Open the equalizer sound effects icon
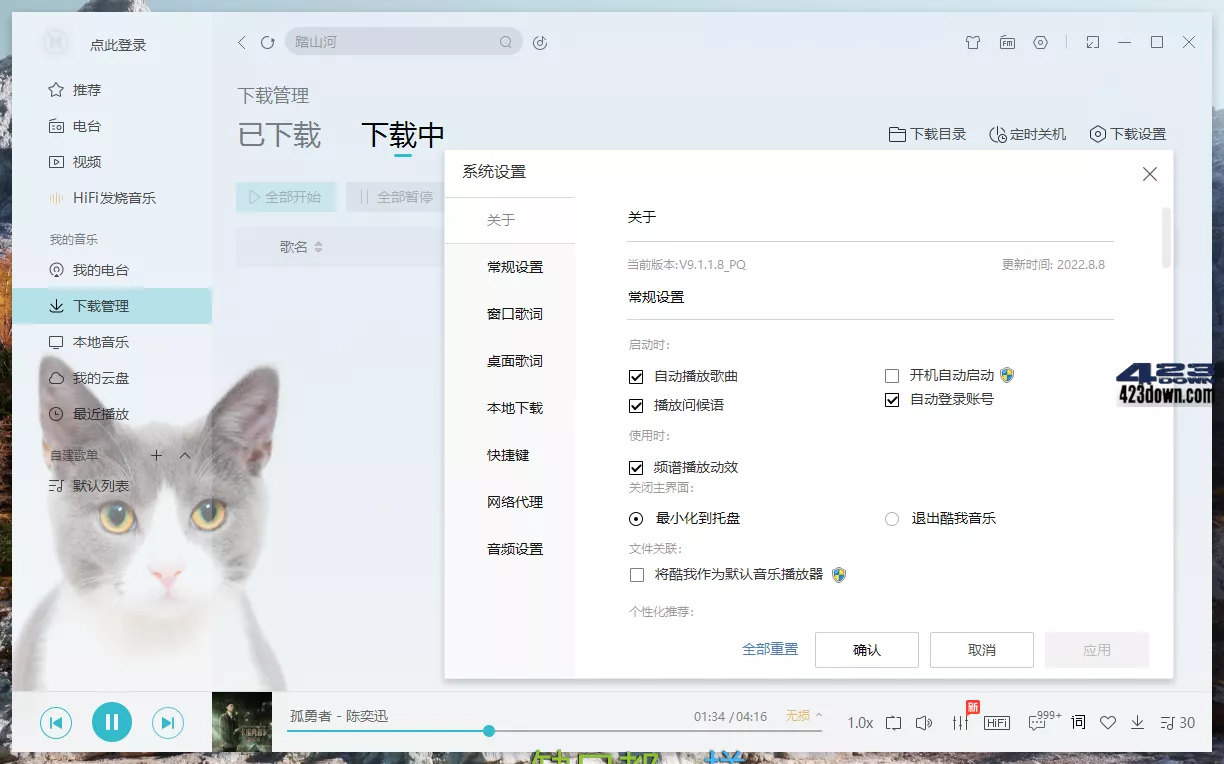Image resolution: width=1224 pixels, height=764 pixels. click(960, 722)
